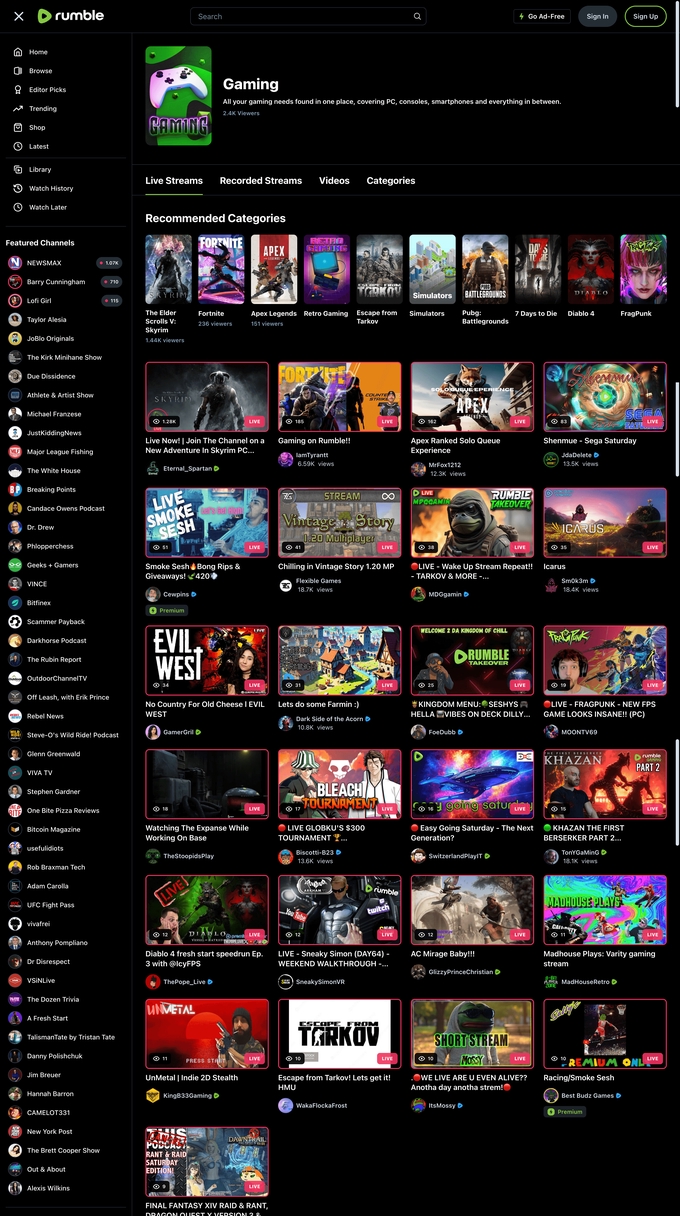Open New York Post channel avatar
This screenshot has width=680, height=1216.
tap(15, 1132)
